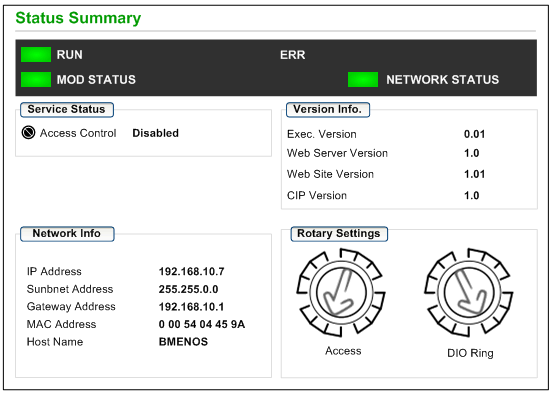Click the Rotary Settings panel header

click(339, 234)
